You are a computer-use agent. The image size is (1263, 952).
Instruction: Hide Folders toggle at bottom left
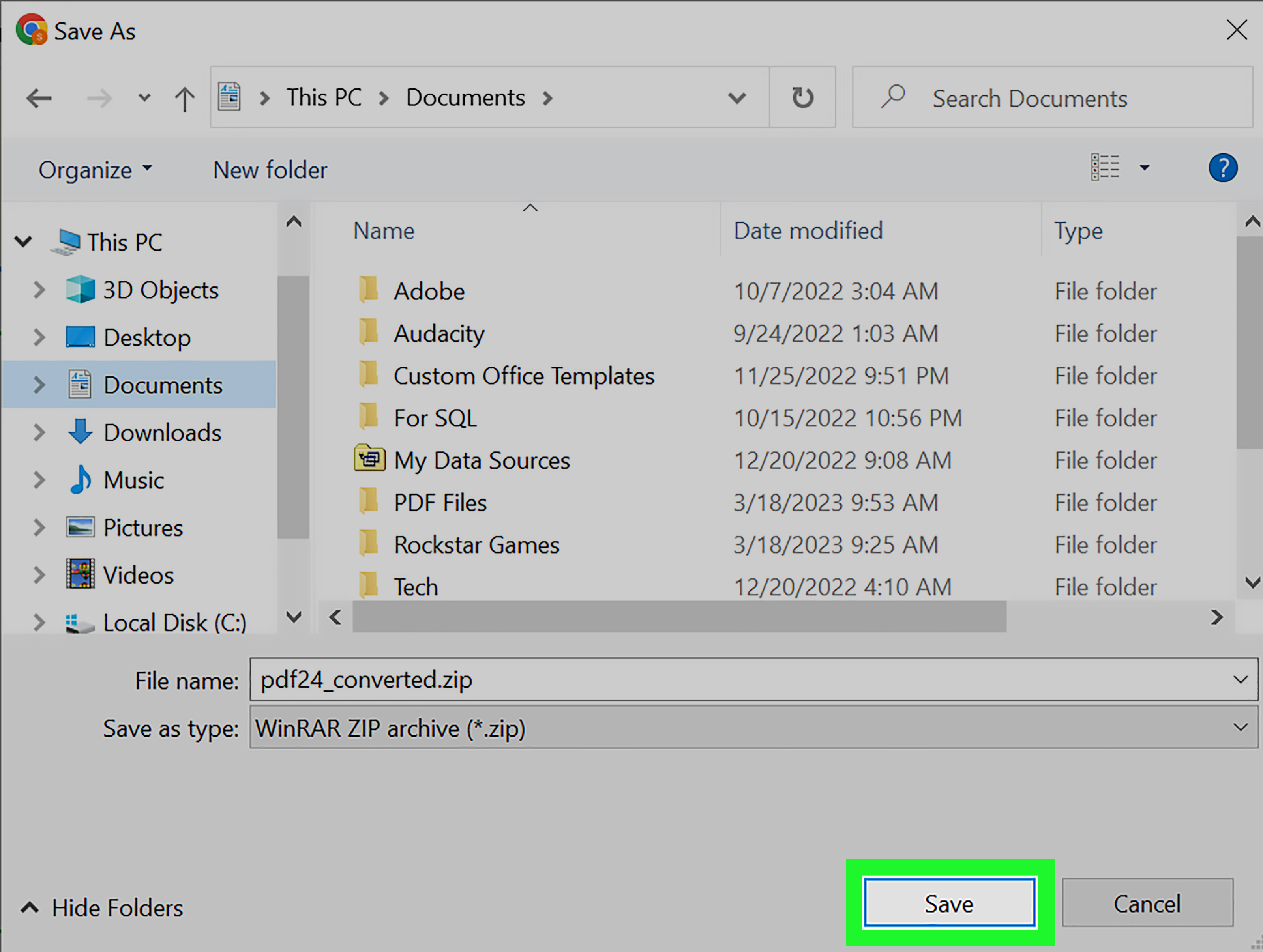(103, 907)
